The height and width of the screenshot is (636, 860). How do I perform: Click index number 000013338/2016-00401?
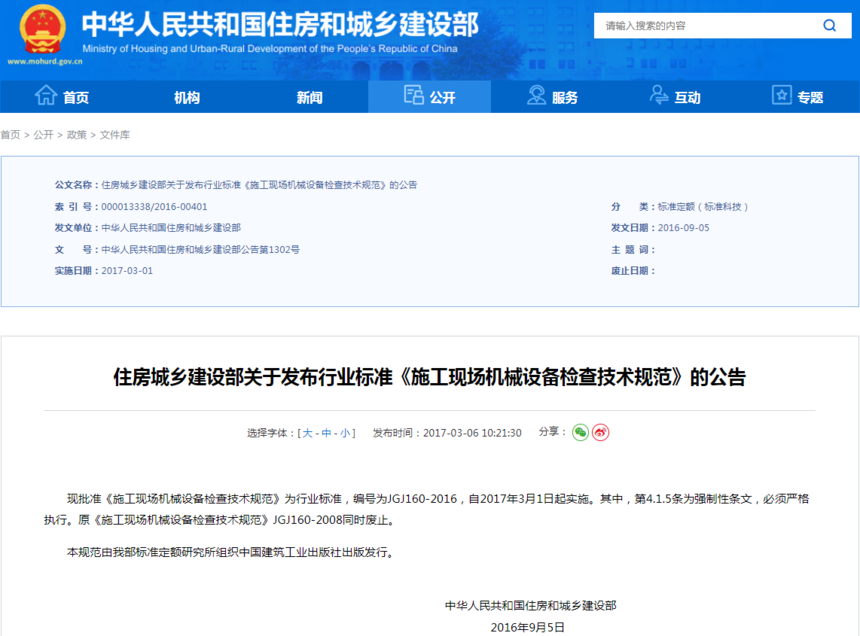154,207
